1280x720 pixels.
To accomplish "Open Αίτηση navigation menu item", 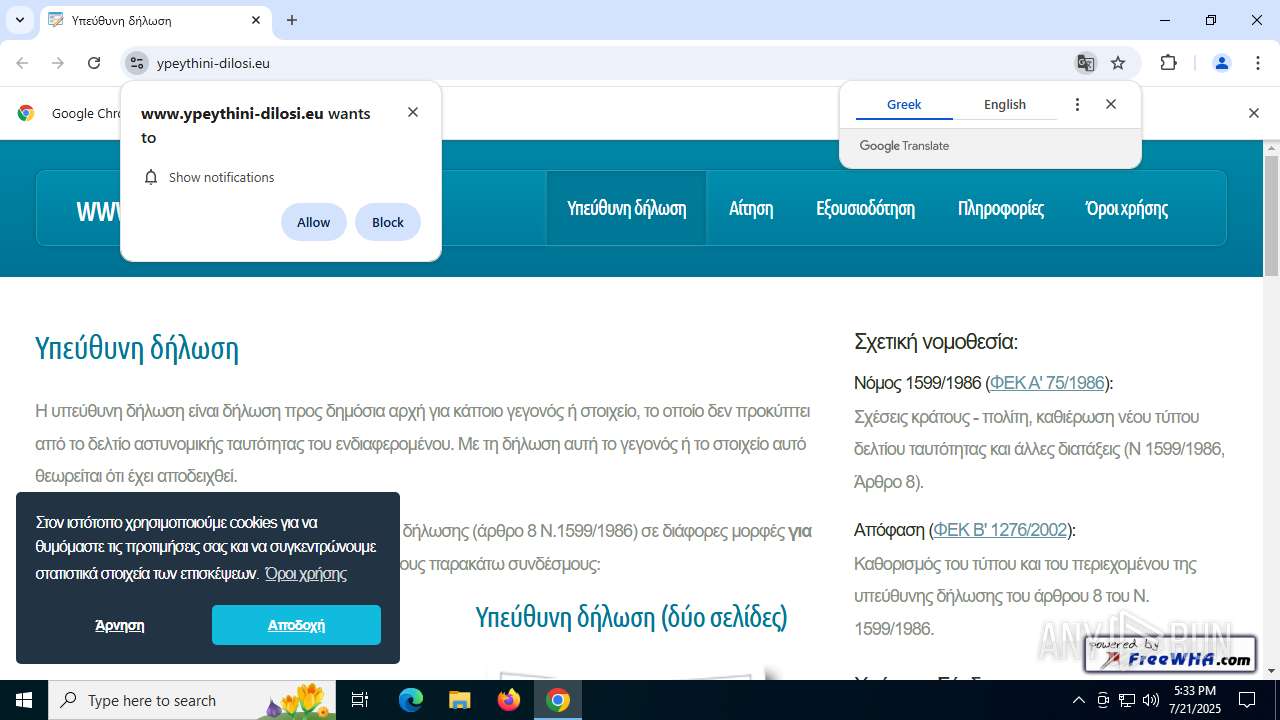I will 751,208.
